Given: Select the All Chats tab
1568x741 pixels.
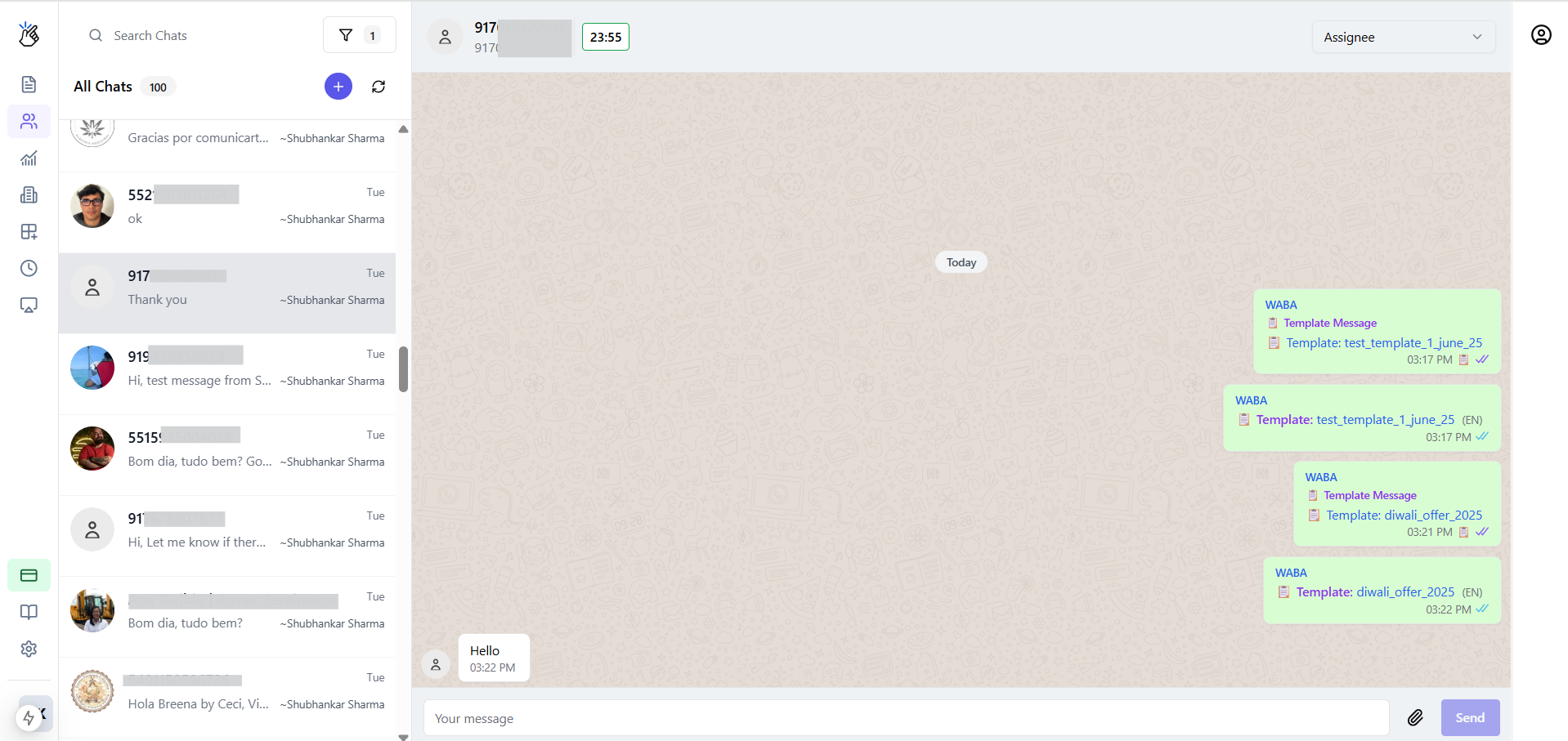Looking at the screenshot, I should click(102, 86).
